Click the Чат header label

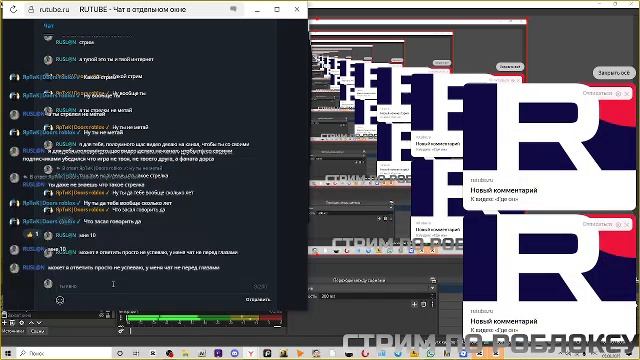point(49,26)
